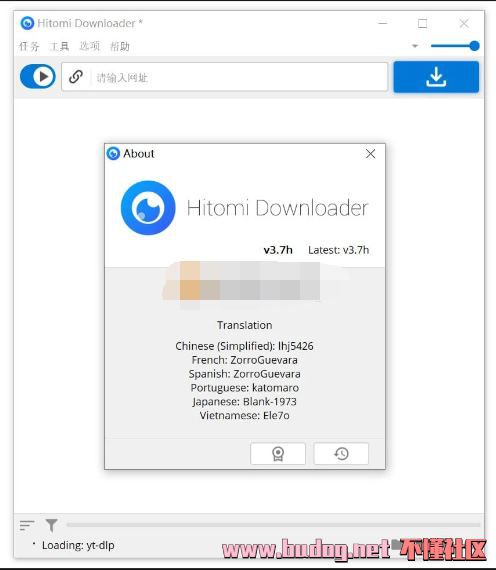Expand the small dropdown arrow near slider
The width and height of the screenshot is (496, 570).
click(x=415, y=46)
